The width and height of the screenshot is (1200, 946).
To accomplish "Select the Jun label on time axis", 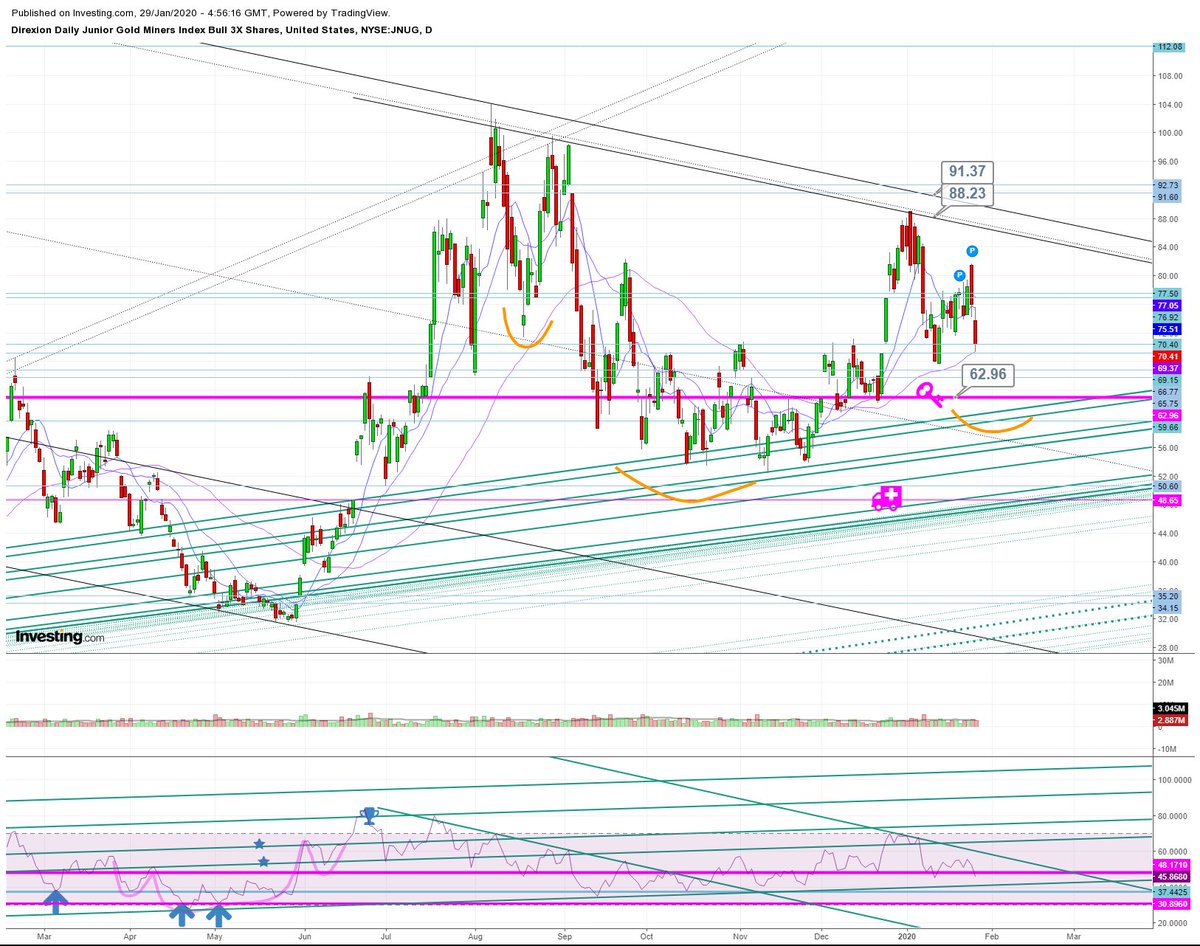I will point(305,939).
